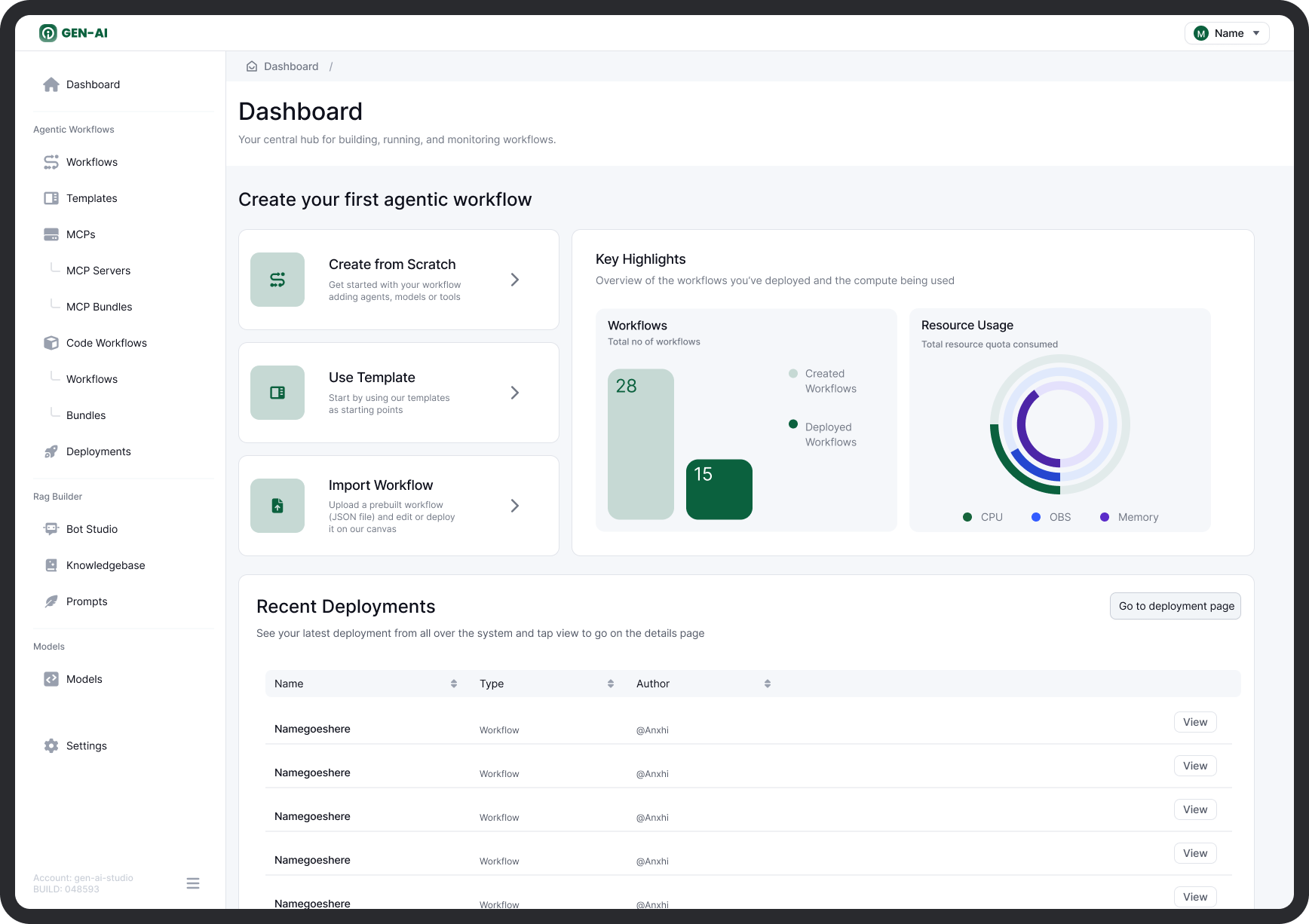Image resolution: width=1309 pixels, height=924 pixels.
Task: Click View on the first Namegoeshere deployment
Action: 1194,722
